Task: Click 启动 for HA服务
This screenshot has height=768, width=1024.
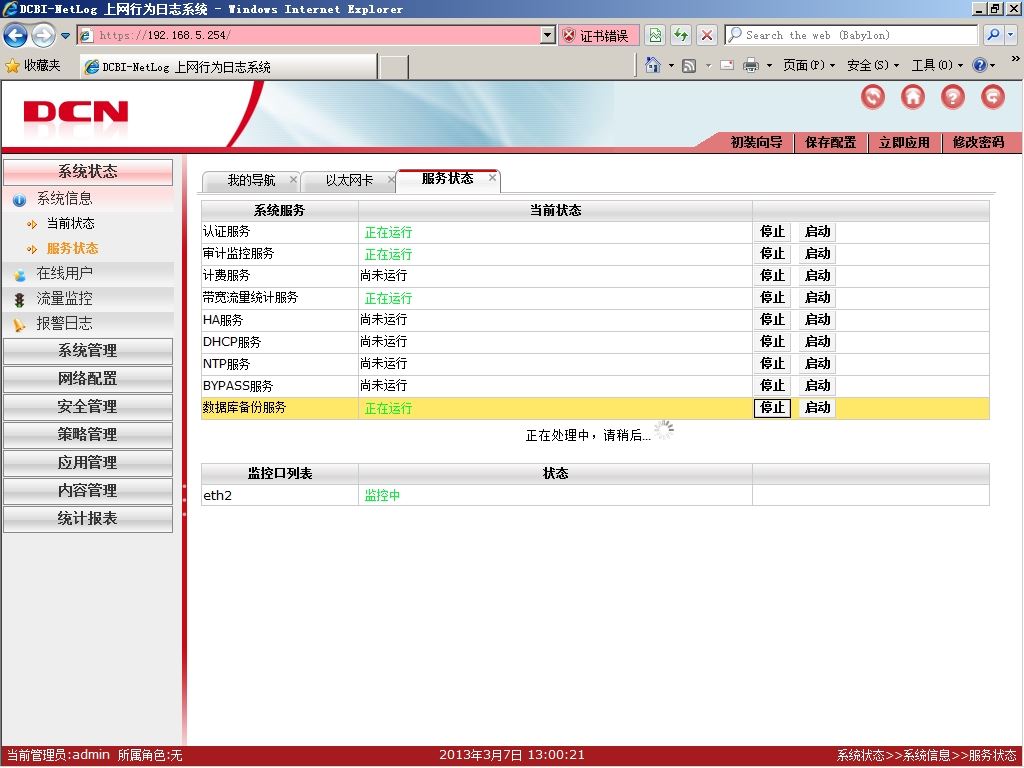Action: [817, 320]
